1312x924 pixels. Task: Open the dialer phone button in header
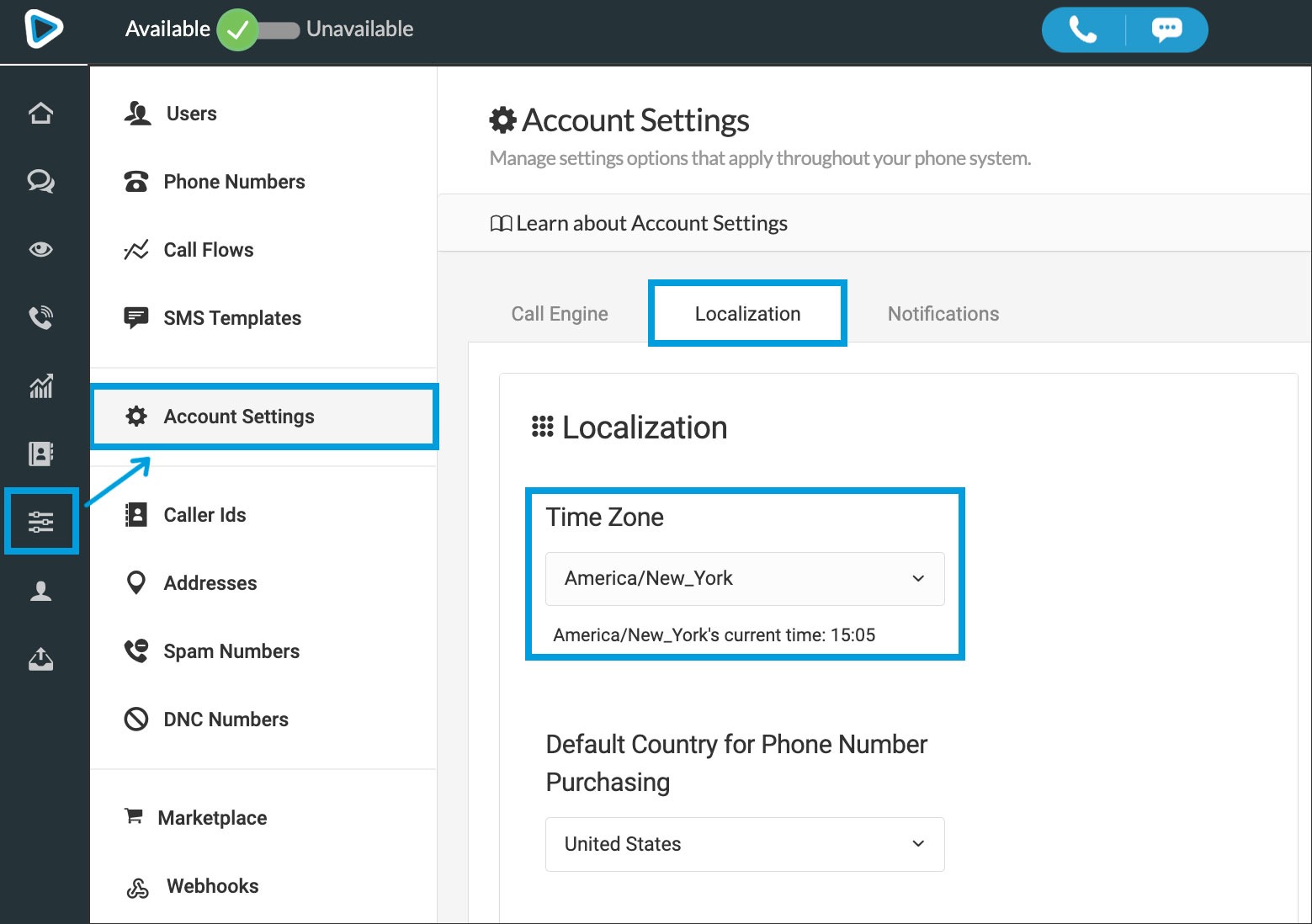pos(1083,30)
